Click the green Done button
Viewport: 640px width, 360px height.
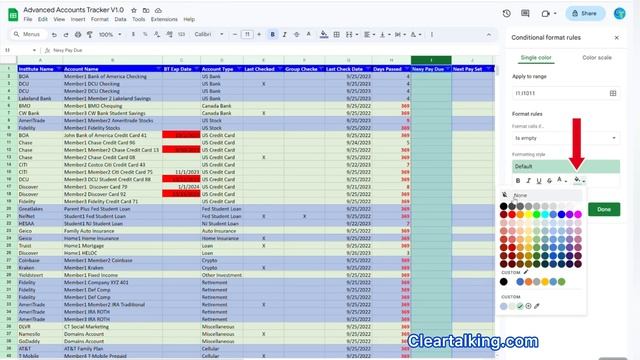coord(604,209)
